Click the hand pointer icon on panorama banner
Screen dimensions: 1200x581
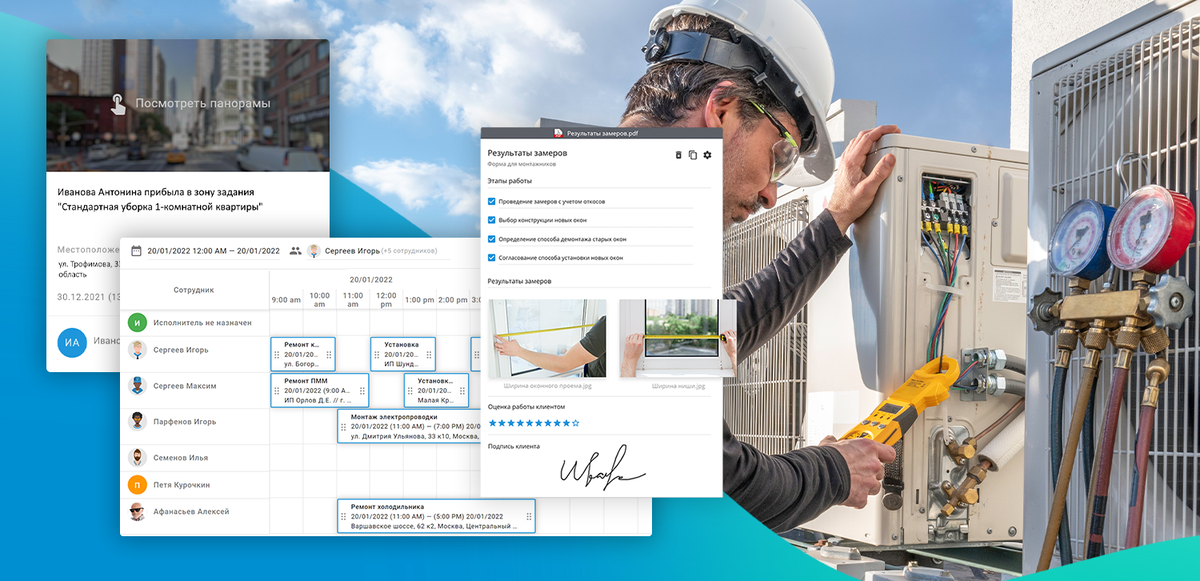pos(118,104)
